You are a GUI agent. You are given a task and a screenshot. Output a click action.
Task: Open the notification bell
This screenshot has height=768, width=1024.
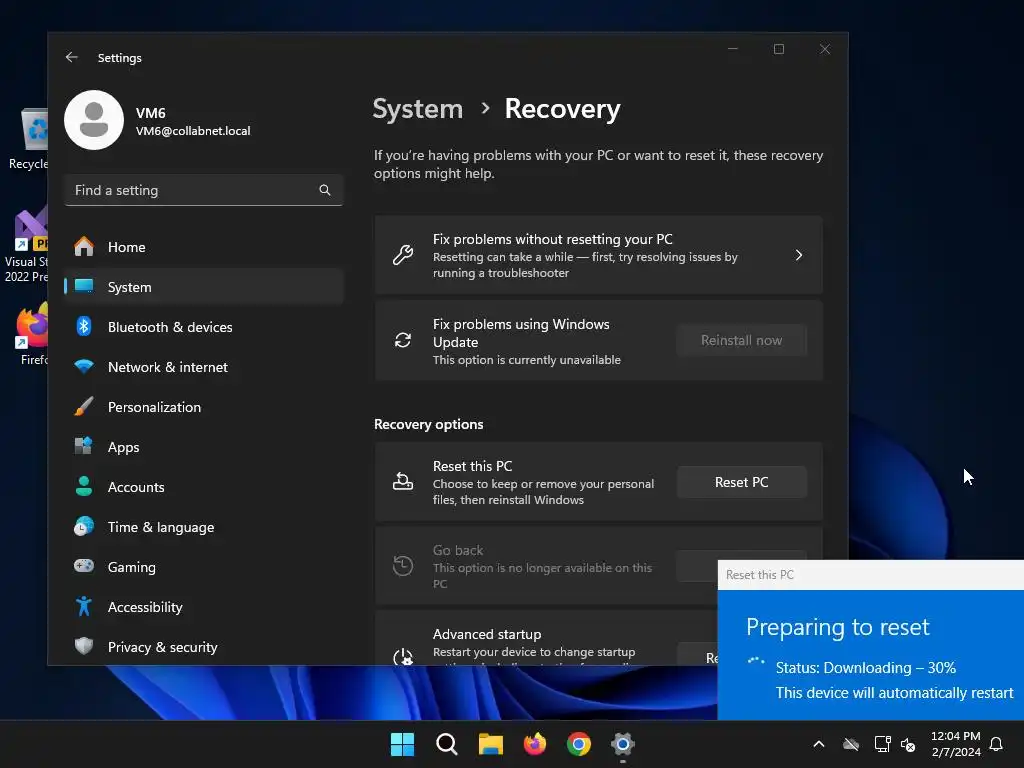996,744
